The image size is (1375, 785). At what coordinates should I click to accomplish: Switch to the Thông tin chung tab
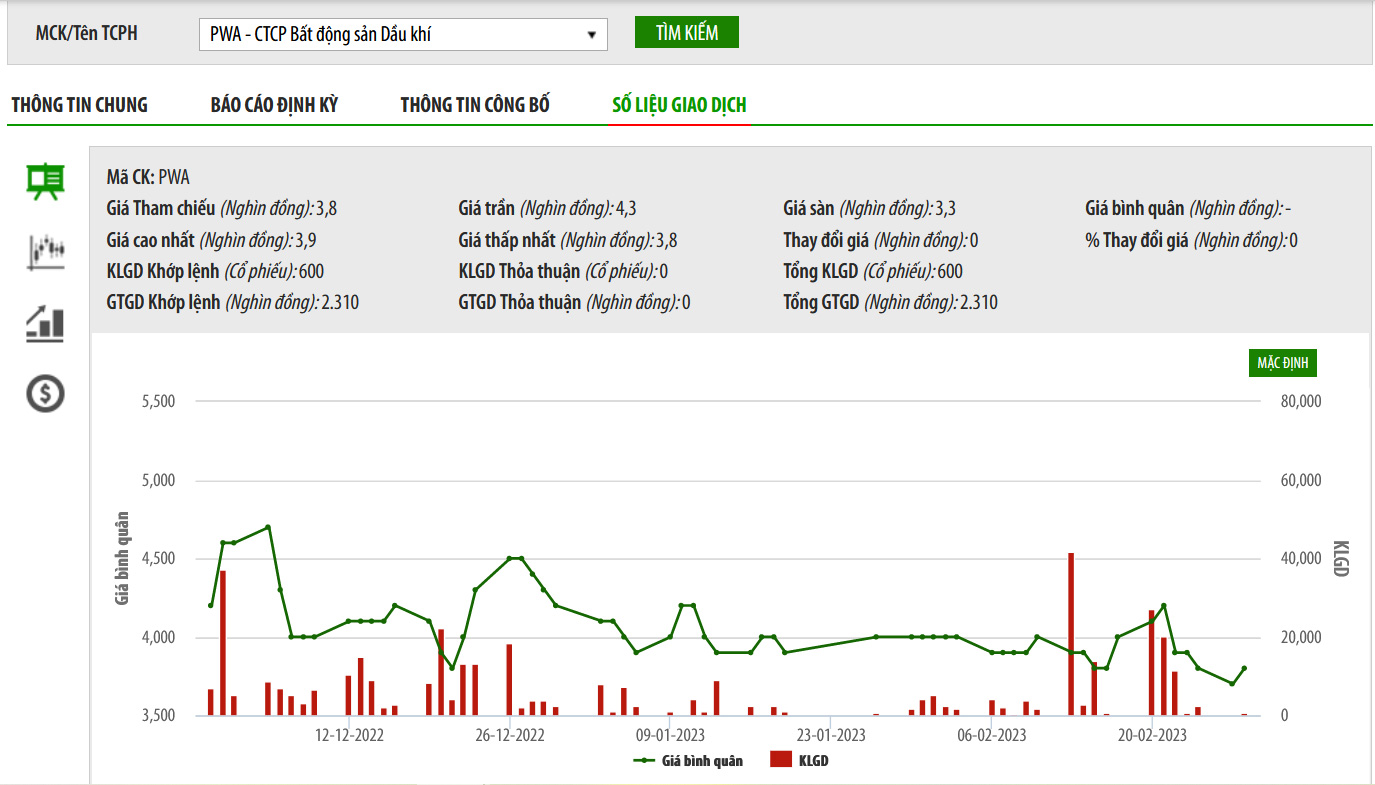point(79,105)
